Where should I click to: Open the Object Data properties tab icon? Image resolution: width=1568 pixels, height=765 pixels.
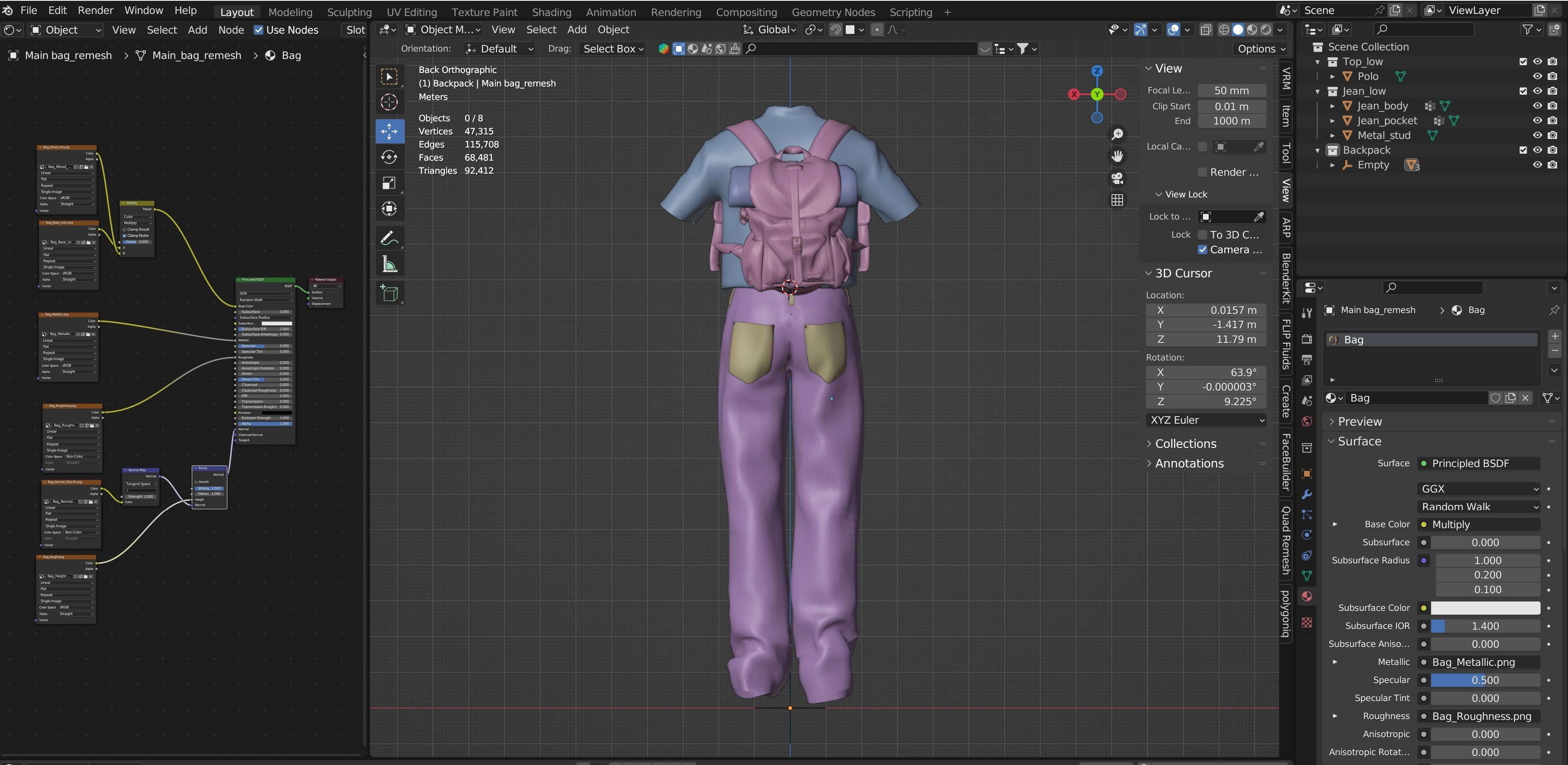1307,576
